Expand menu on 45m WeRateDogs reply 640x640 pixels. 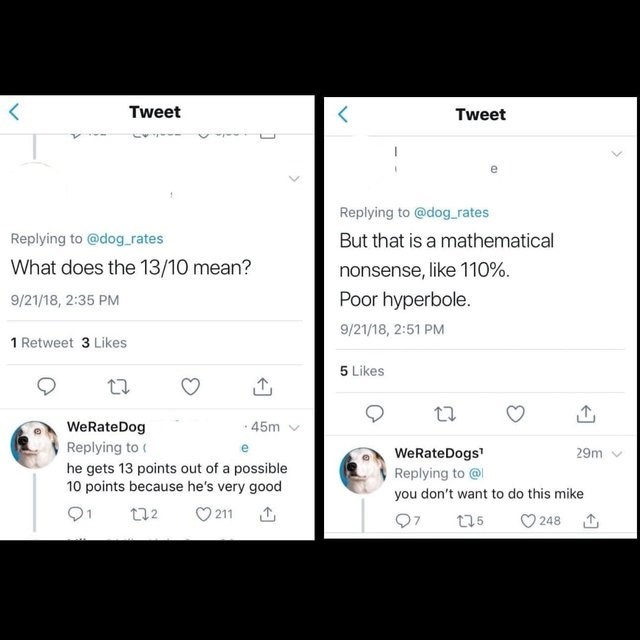[x=294, y=427]
